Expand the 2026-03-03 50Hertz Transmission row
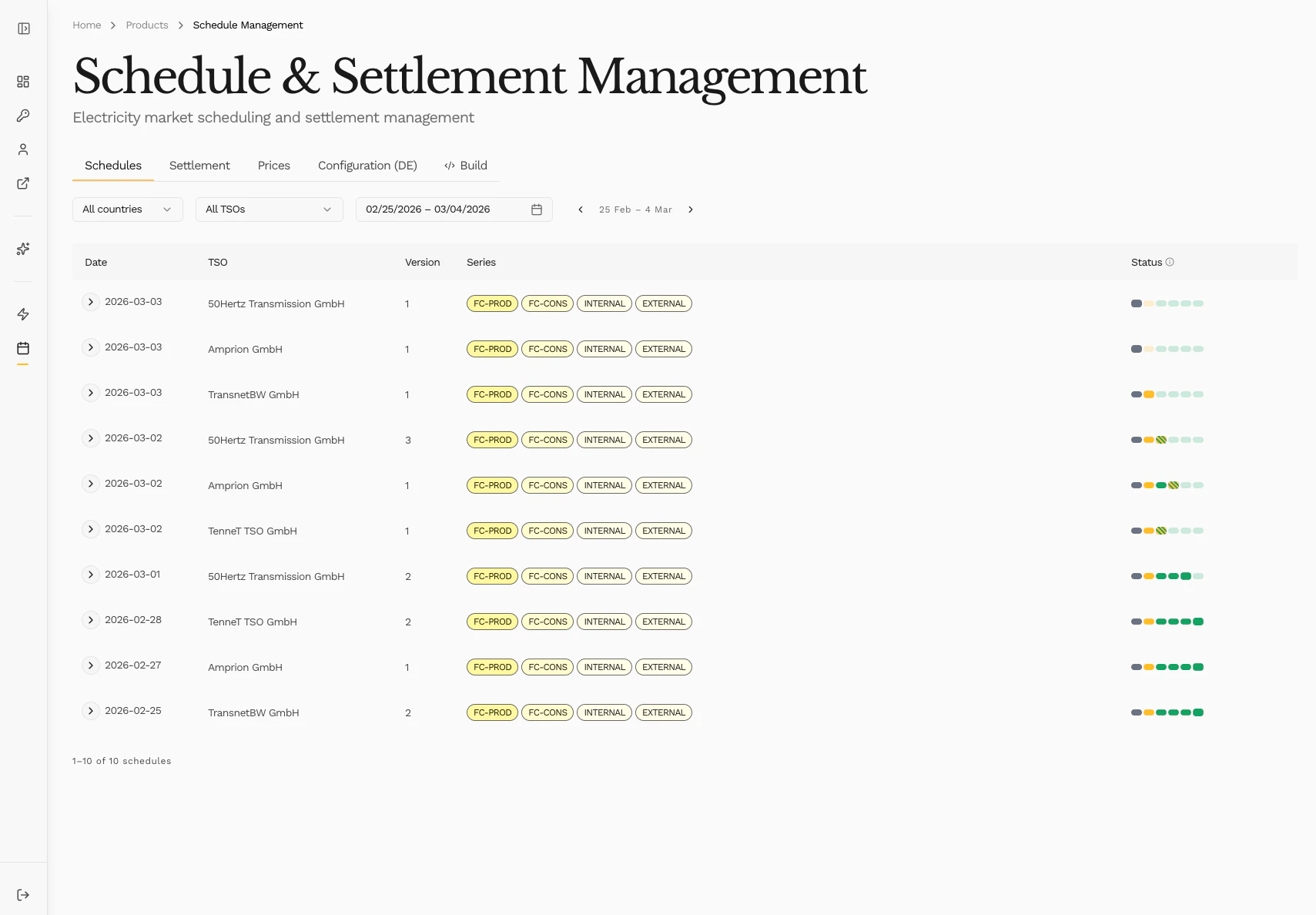Viewport: 1316px width, 915px height. [90, 302]
